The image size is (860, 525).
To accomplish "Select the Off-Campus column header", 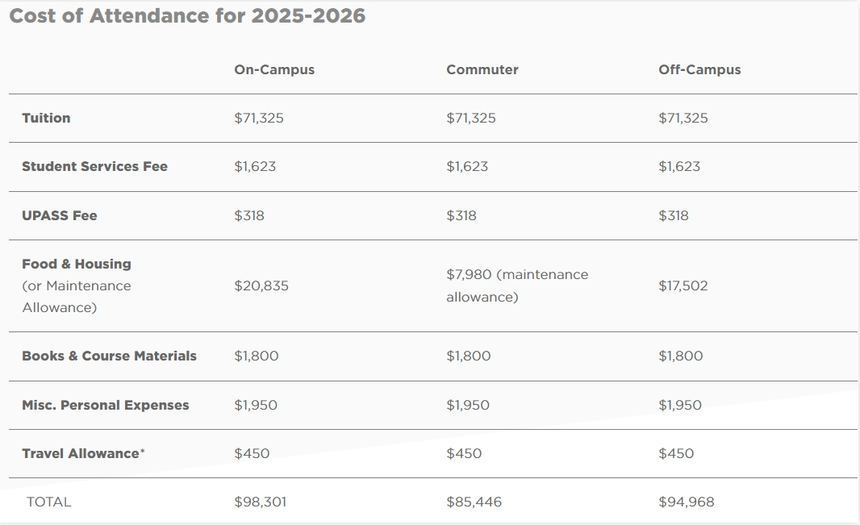I will 699,70.
